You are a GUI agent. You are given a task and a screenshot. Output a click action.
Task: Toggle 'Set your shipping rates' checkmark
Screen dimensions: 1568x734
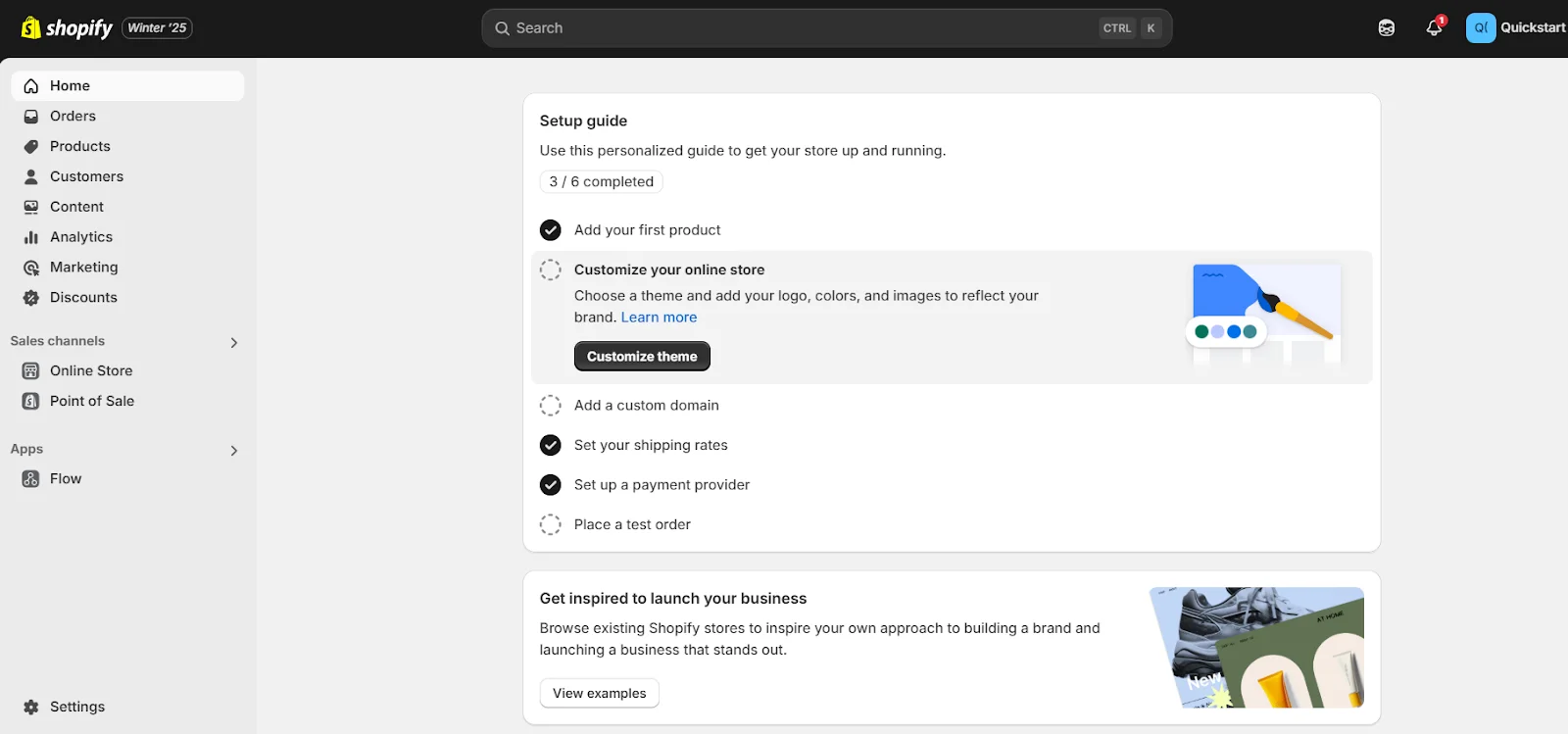pos(551,446)
